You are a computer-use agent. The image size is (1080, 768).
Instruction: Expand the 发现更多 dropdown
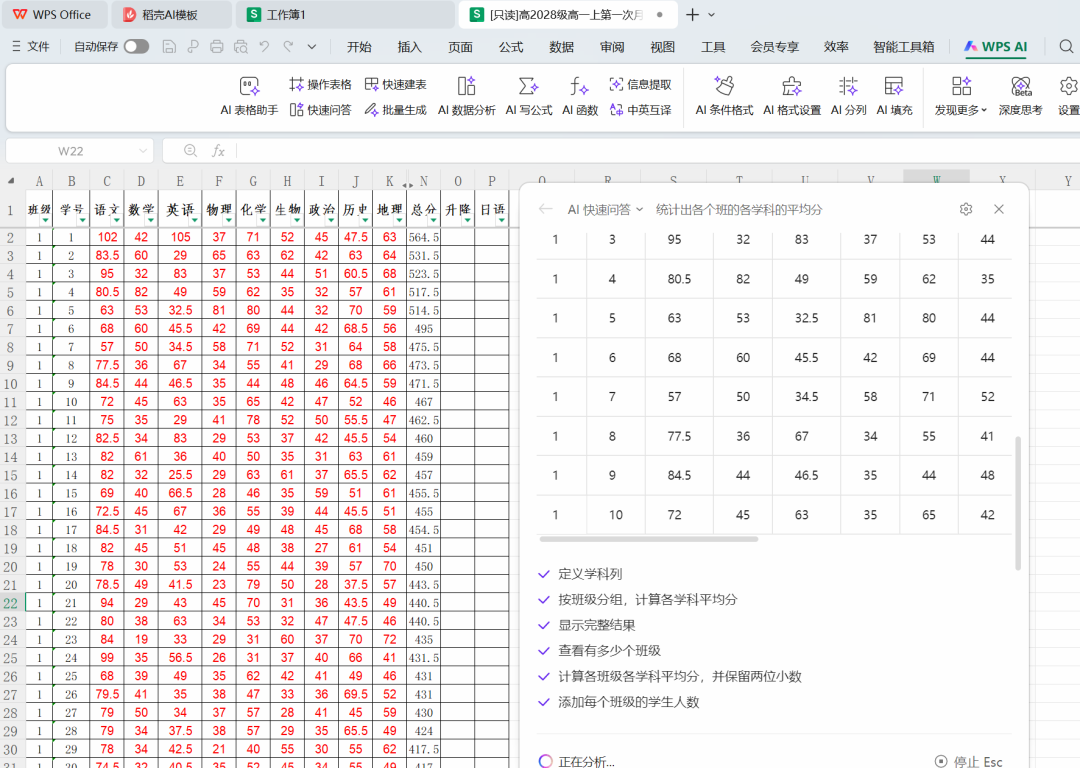point(961,110)
